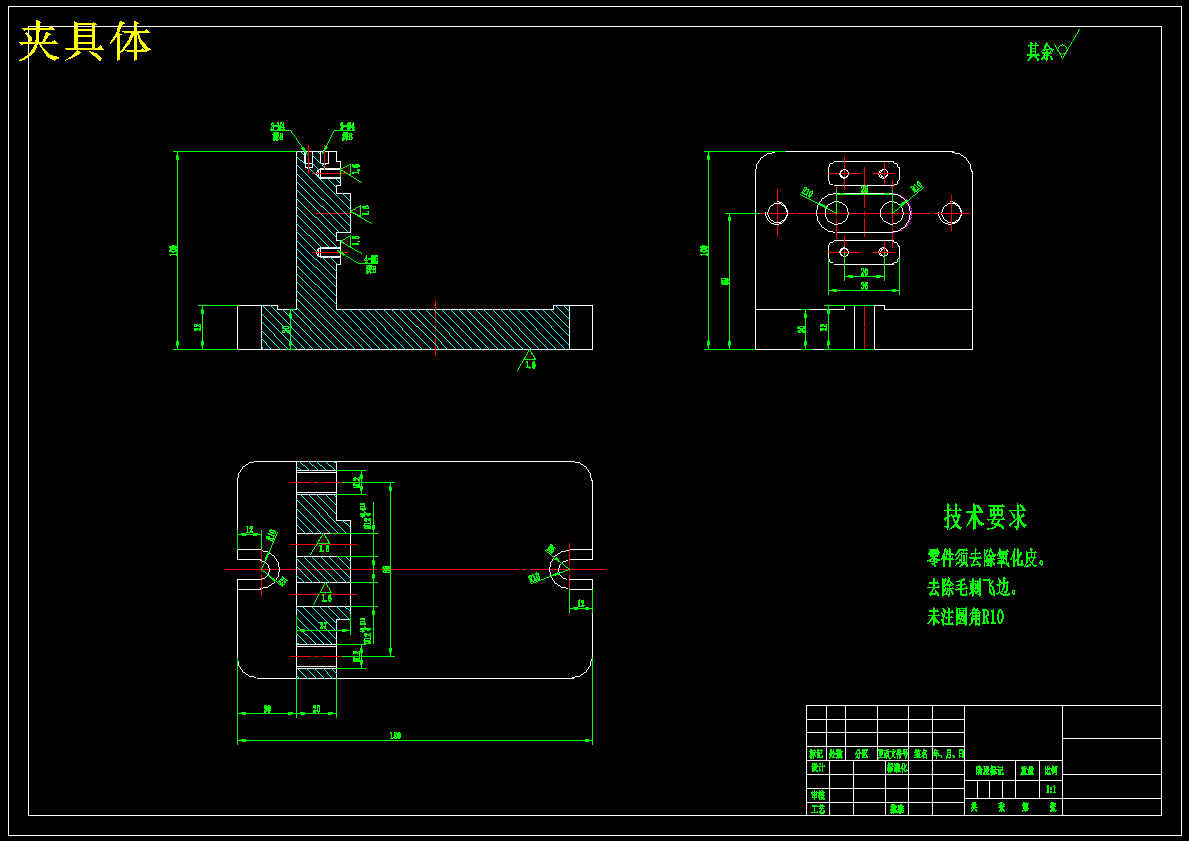
Task: Click roughness 1.6 symbol under section base
Action: pos(529,359)
